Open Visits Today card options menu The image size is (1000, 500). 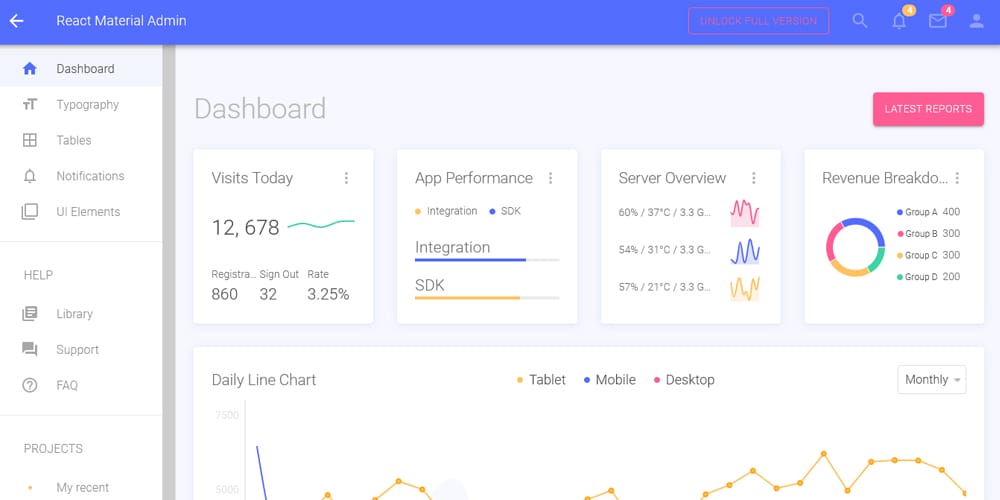pyautogui.click(x=346, y=178)
